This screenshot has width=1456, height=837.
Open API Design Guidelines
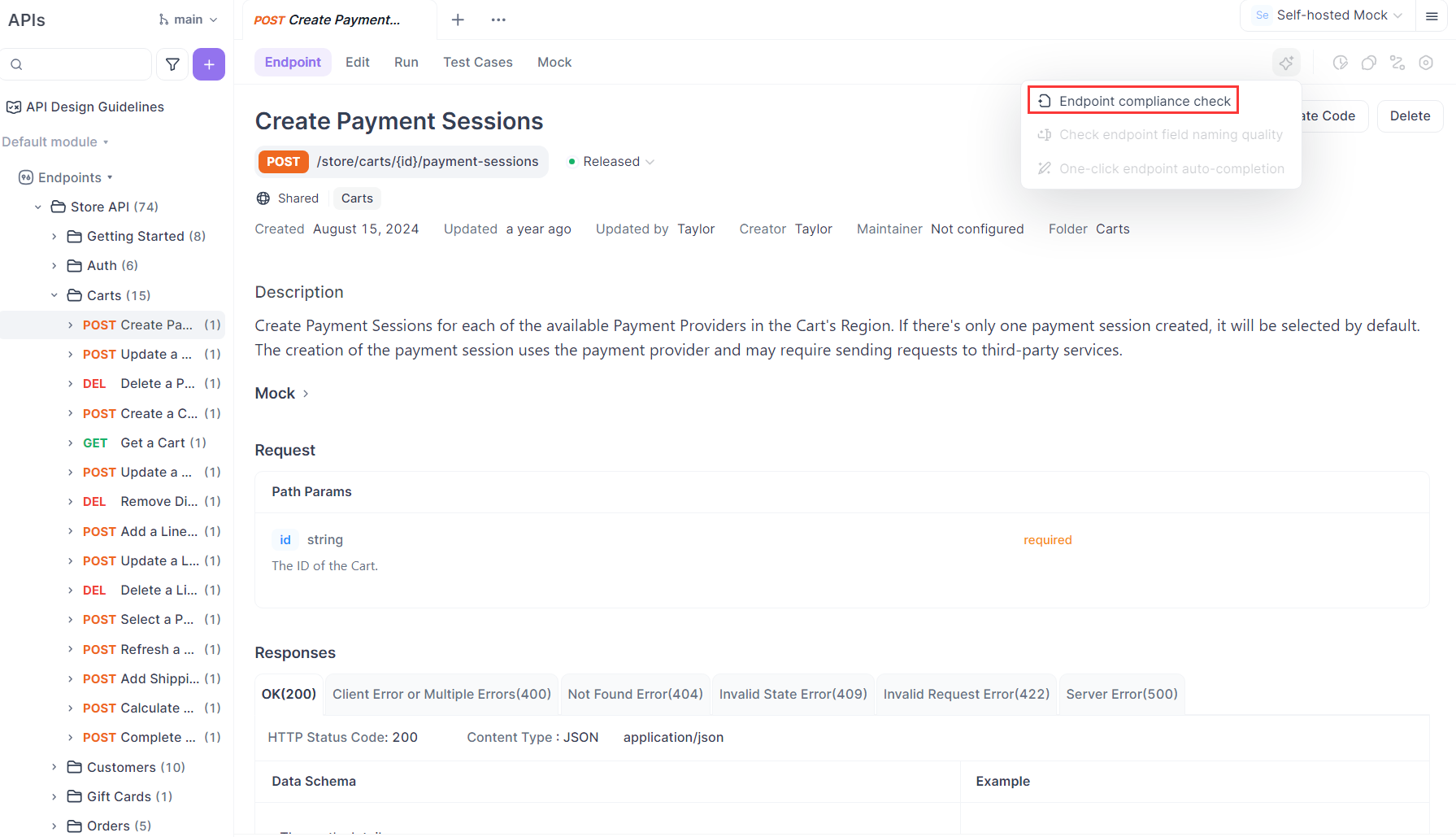click(x=94, y=107)
